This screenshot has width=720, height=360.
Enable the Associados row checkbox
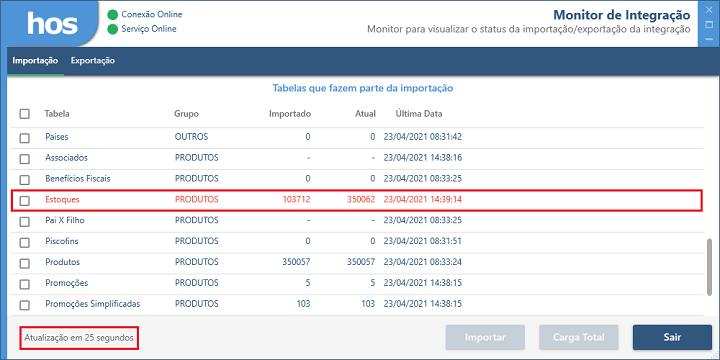25,158
